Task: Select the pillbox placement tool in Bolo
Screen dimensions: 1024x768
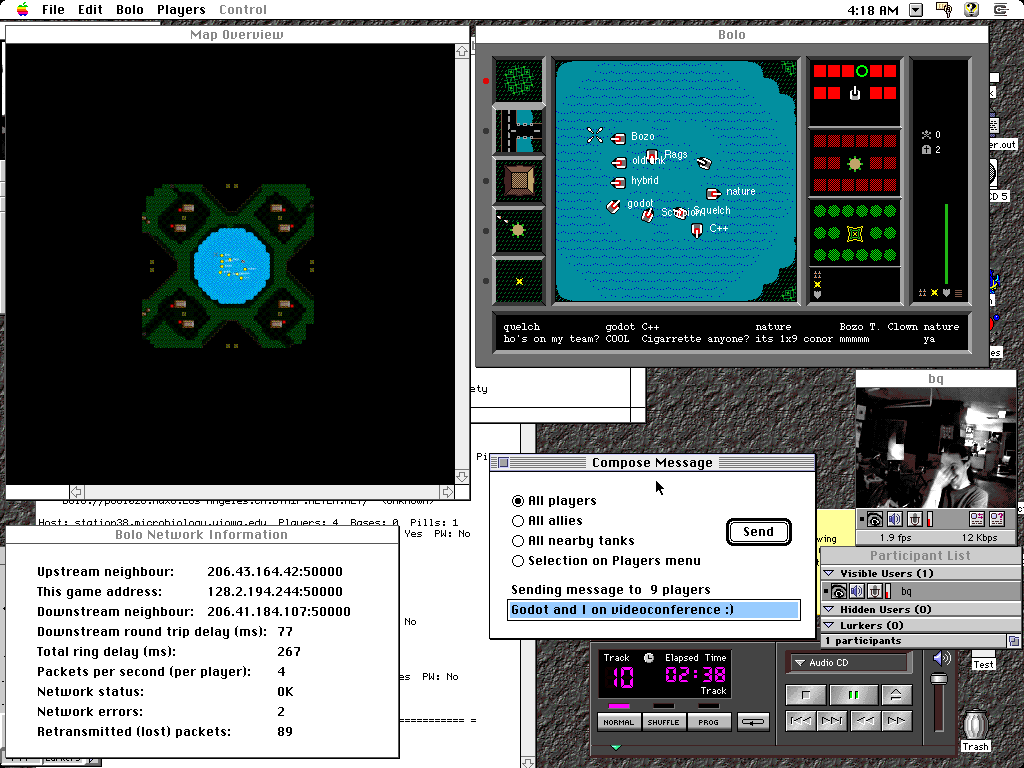Action: [518, 230]
